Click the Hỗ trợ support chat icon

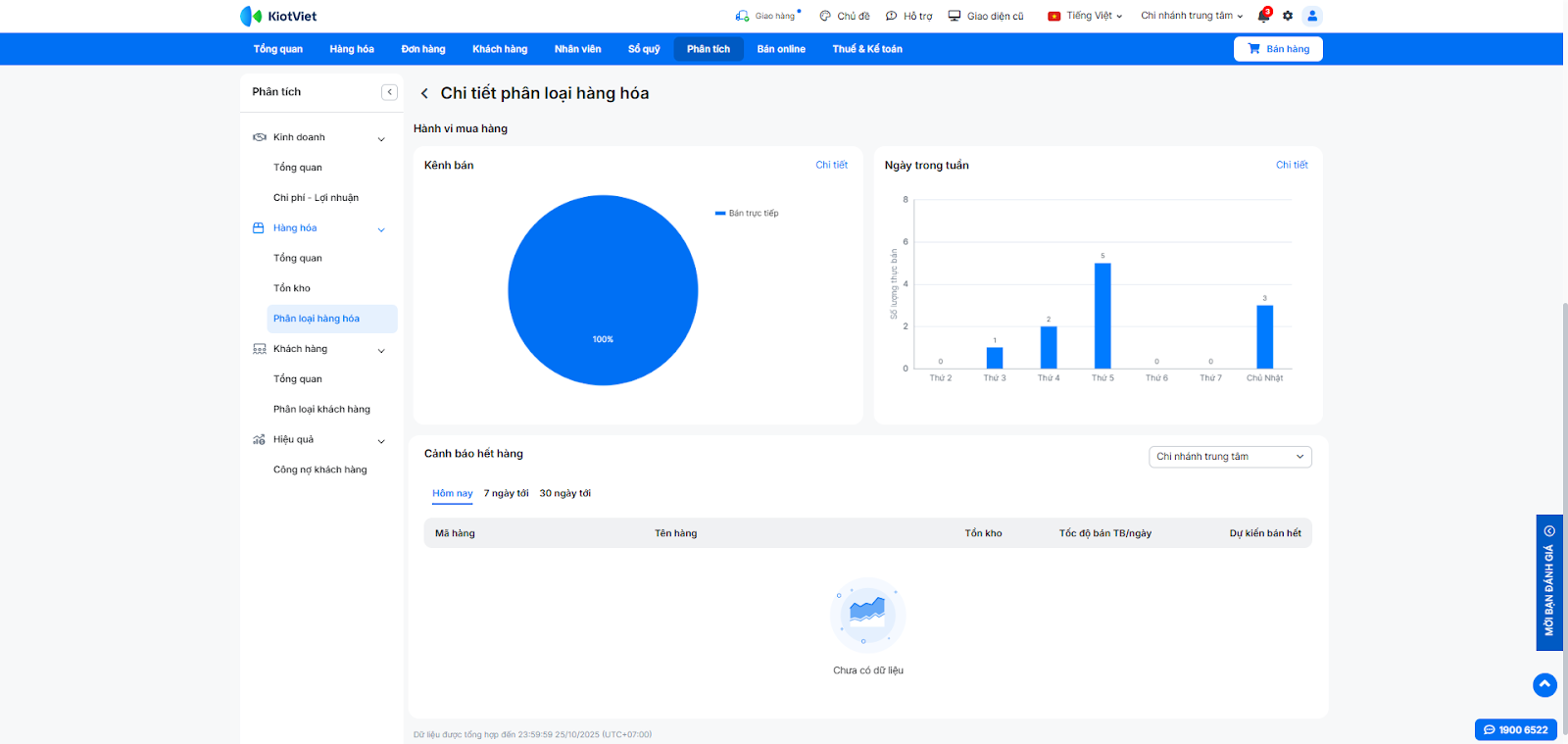892,16
